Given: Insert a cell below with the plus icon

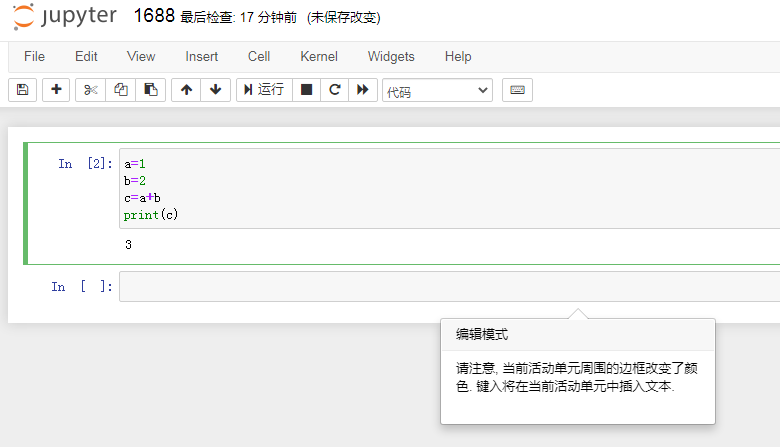Looking at the screenshot, I should coord(56,89).
